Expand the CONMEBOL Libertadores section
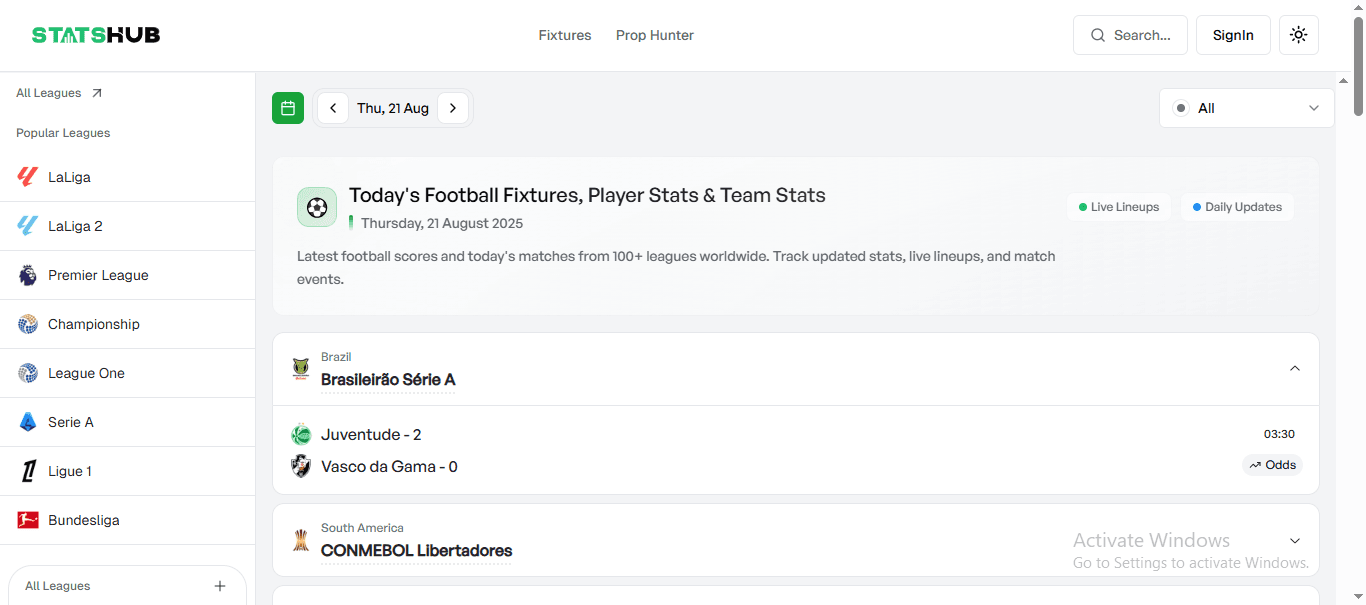The width and height of the screenshot is (1366, 605). [x=1295, y=541]
